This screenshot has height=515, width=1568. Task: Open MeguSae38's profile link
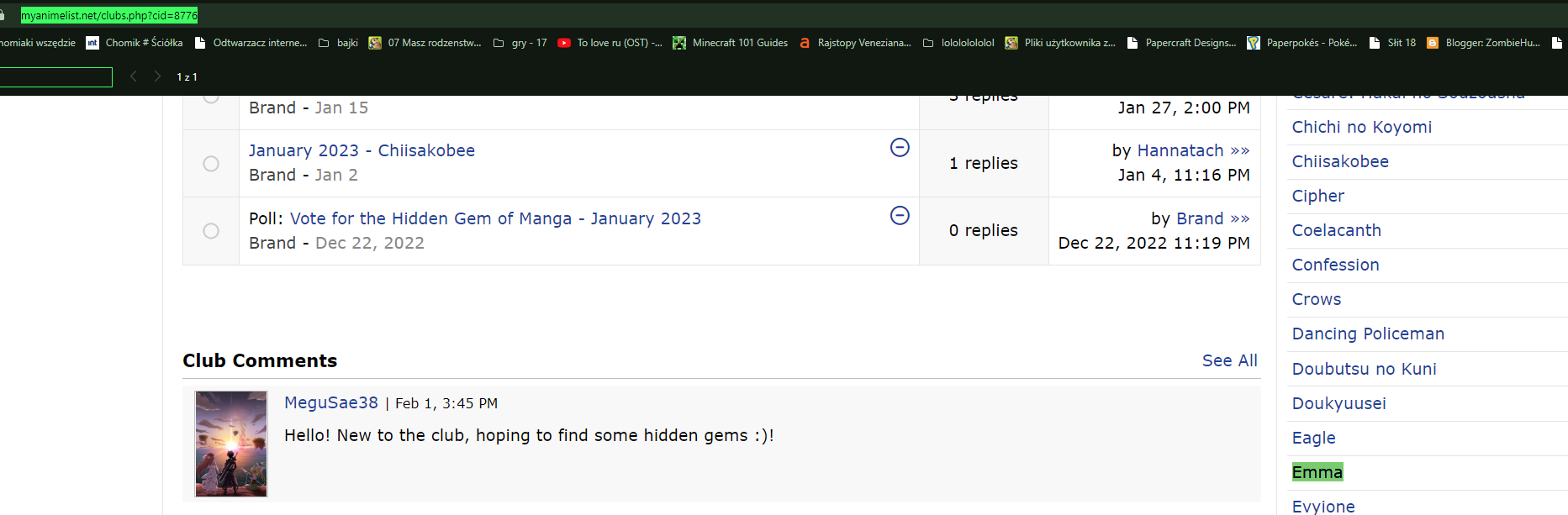coord(331,402)
